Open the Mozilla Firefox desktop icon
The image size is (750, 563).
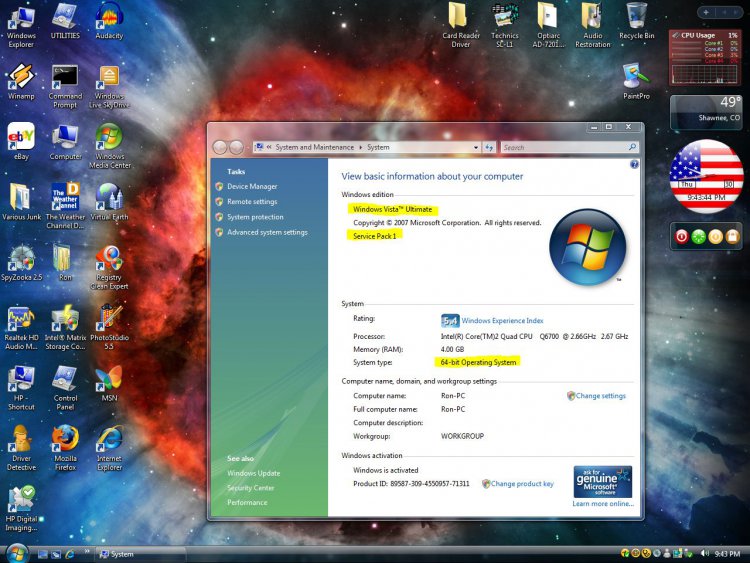pos(65,449)
